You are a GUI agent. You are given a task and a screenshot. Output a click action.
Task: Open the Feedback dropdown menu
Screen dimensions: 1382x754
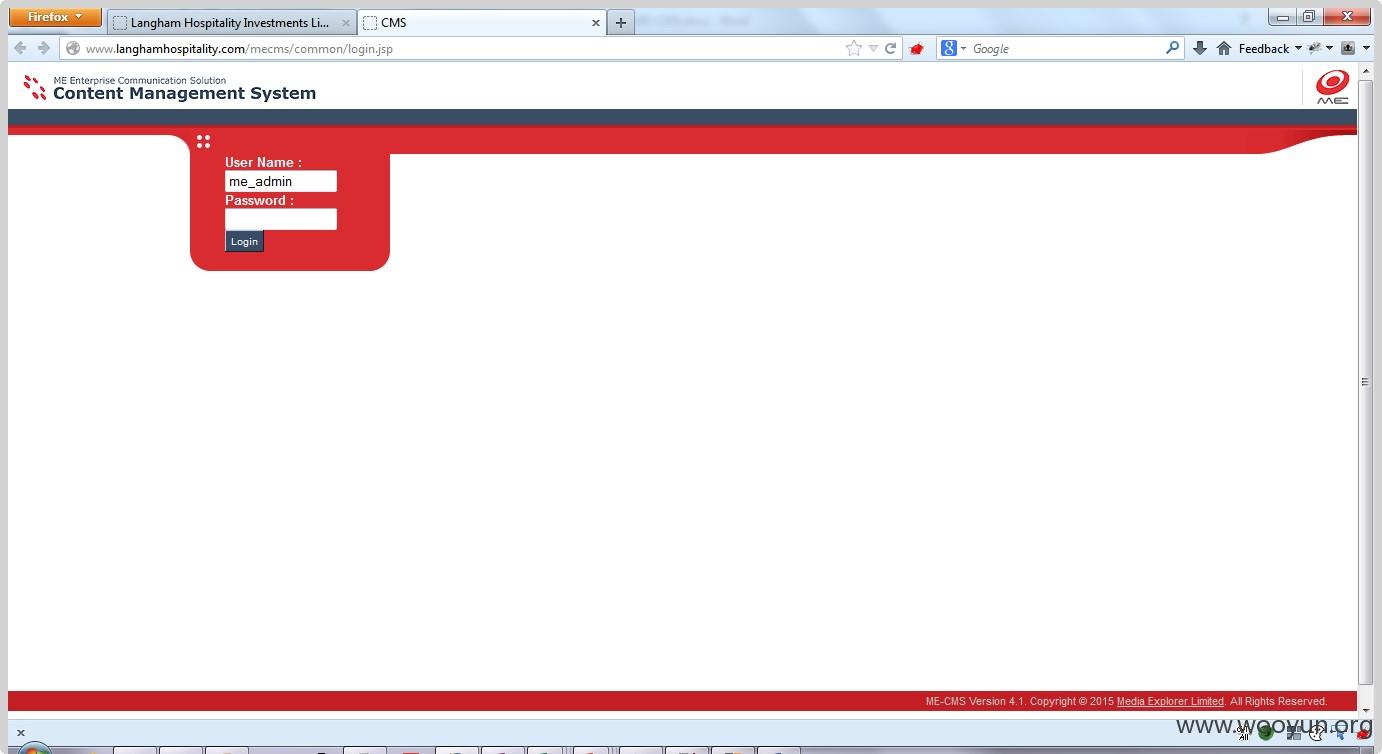[1270, 48]
